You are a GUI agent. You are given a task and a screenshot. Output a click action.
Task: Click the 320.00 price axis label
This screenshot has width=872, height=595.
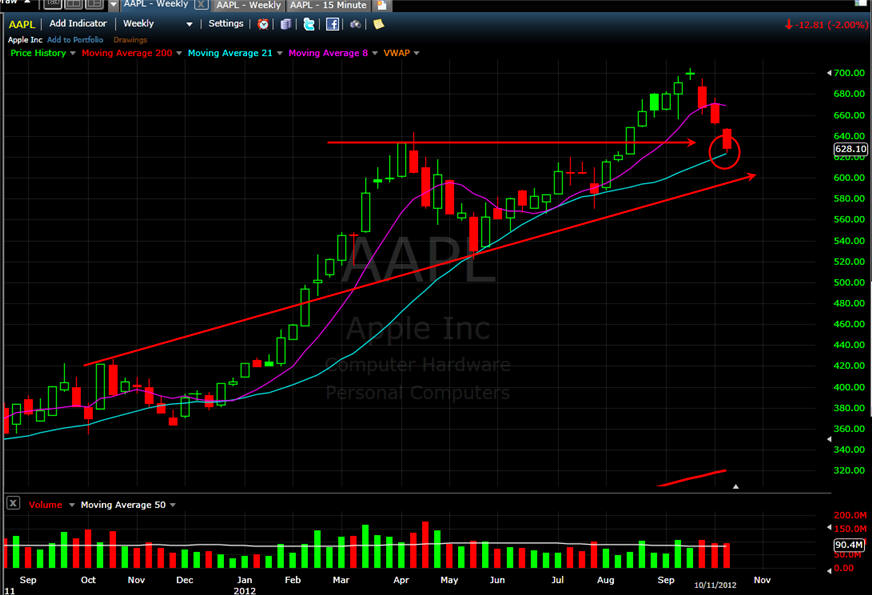point(849,470)
